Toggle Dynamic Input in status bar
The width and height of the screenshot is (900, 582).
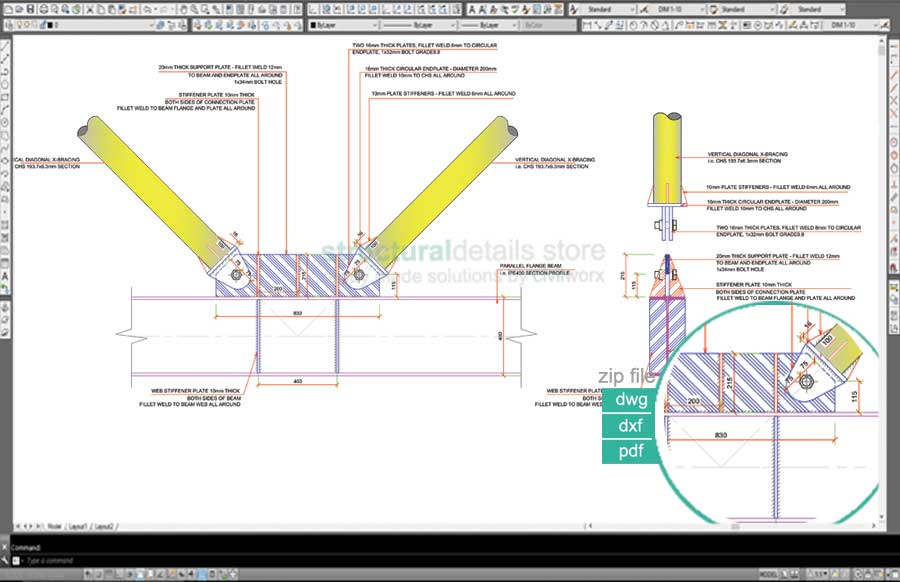click(181, 574)
